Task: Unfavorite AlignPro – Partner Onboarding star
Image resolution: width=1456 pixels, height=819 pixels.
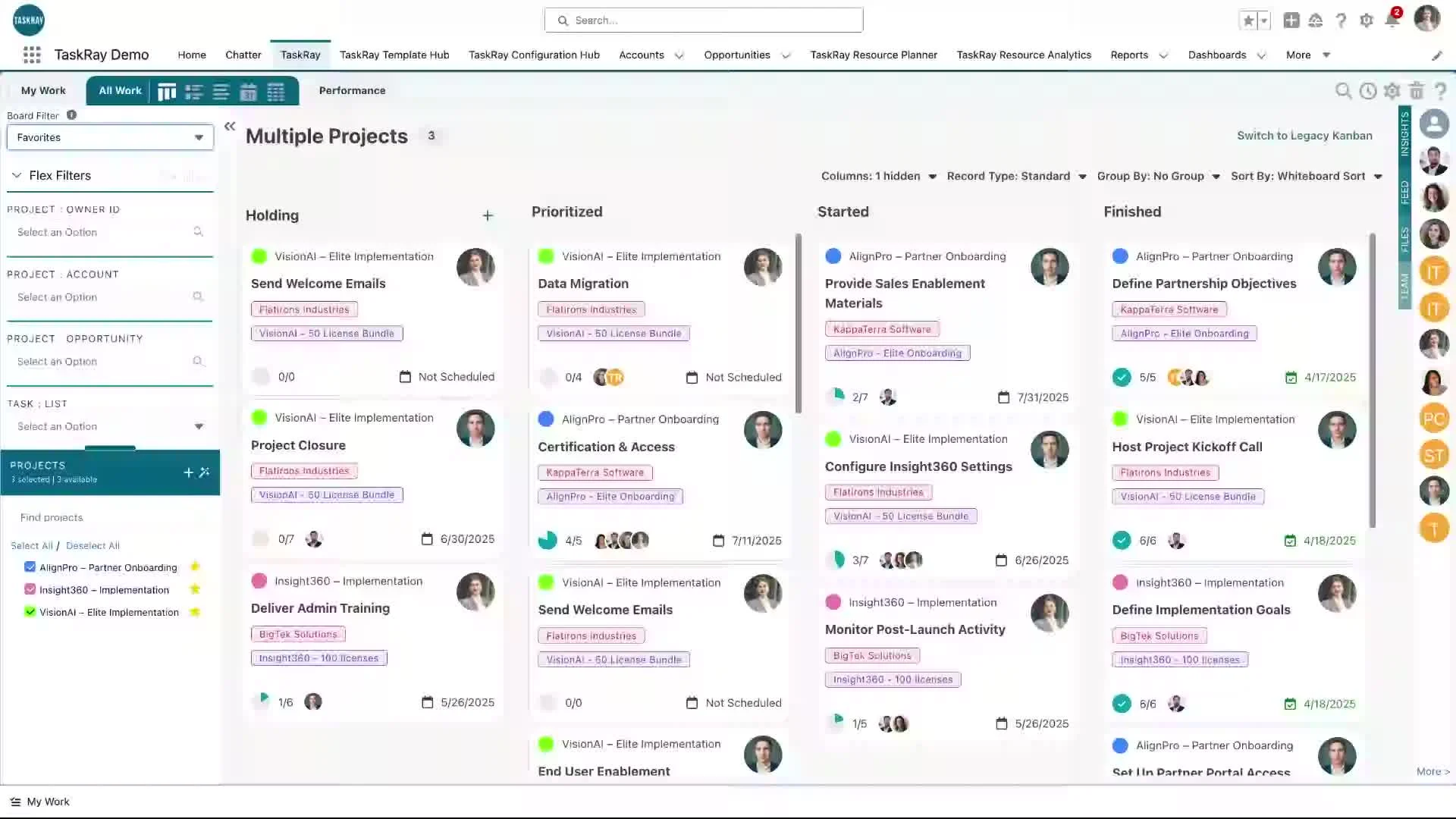Action: (x=195, y=566)
